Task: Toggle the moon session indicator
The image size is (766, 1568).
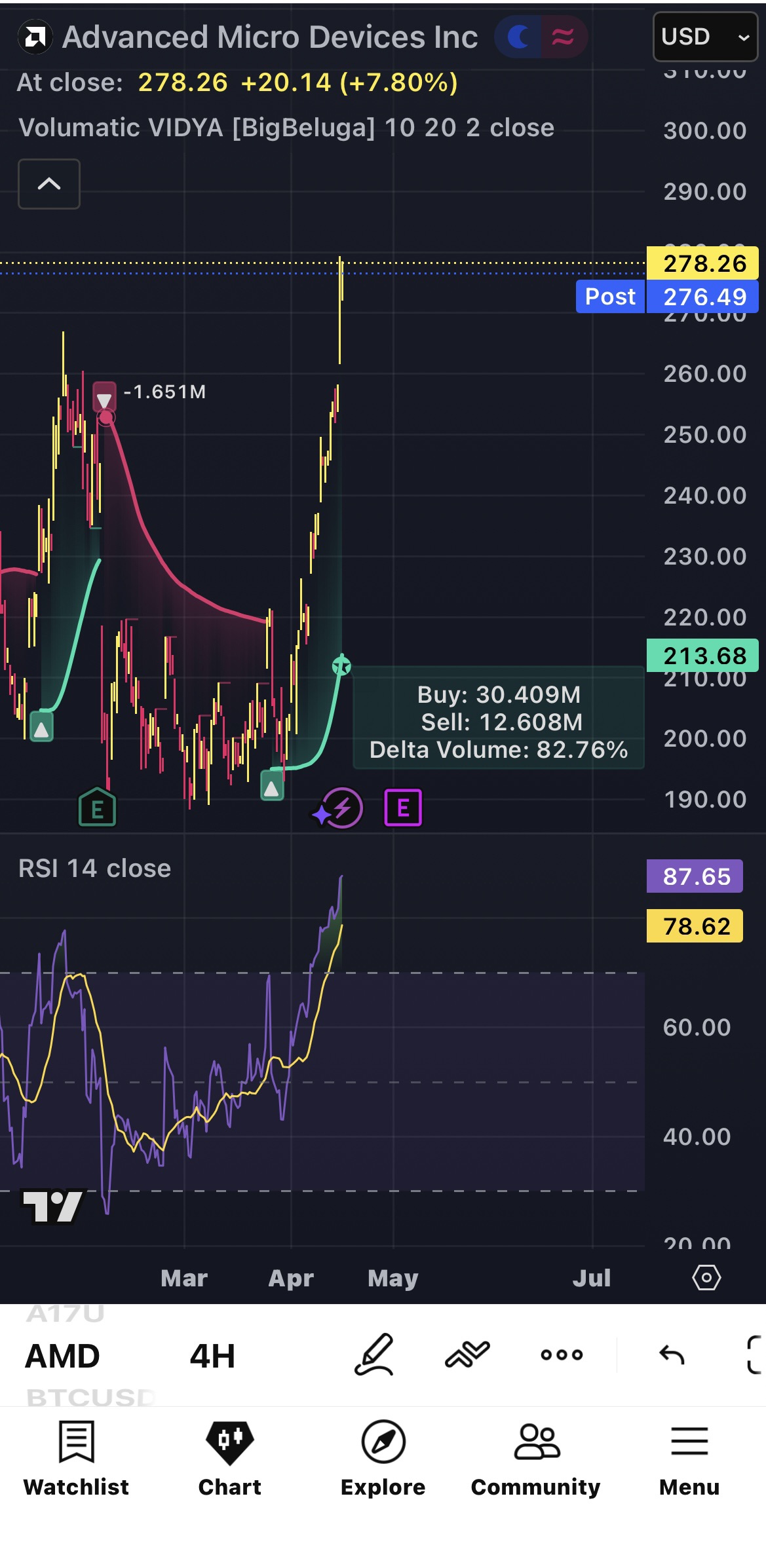Action: coord(518,37)
